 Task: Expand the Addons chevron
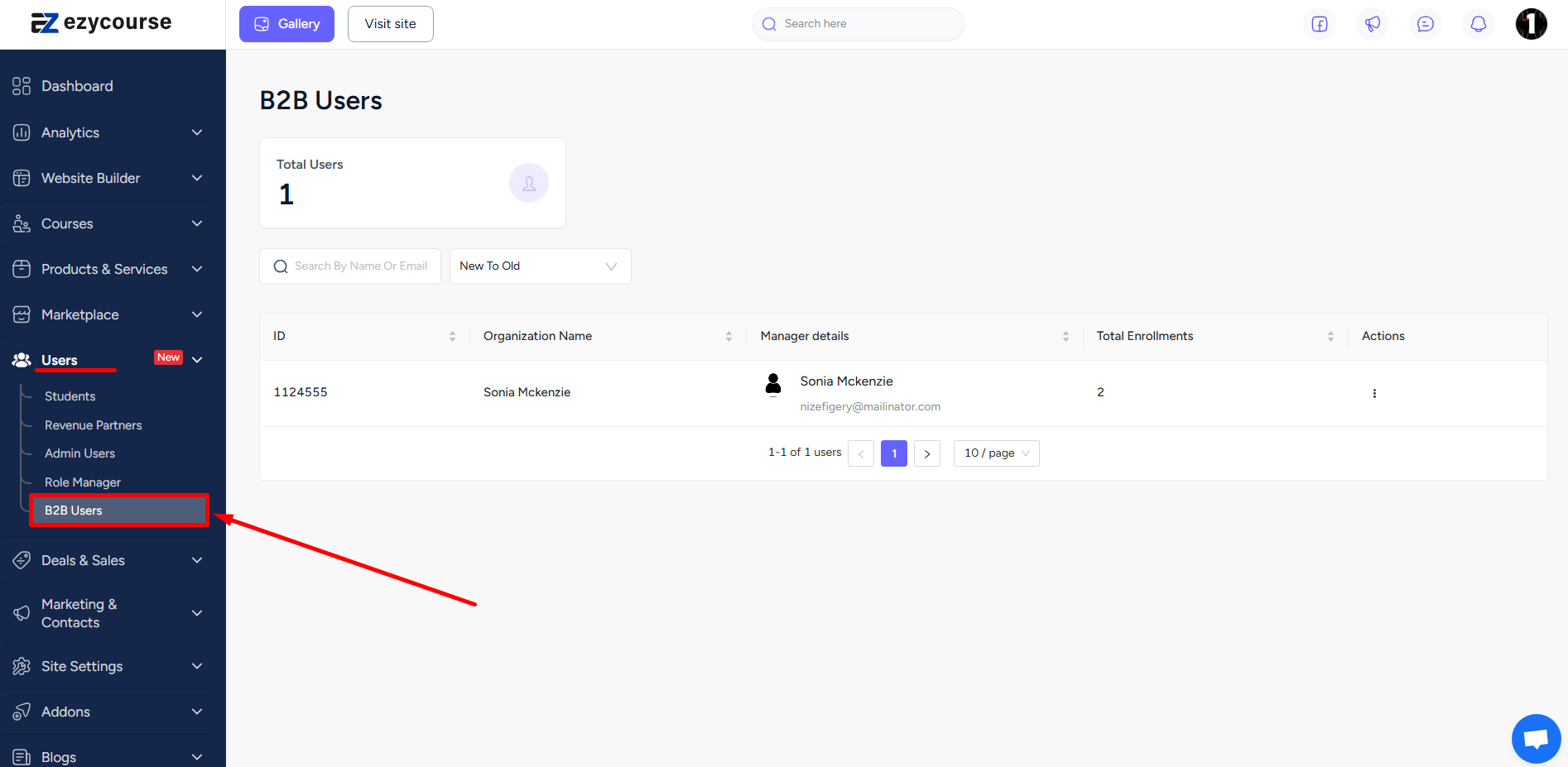point(197,712)
